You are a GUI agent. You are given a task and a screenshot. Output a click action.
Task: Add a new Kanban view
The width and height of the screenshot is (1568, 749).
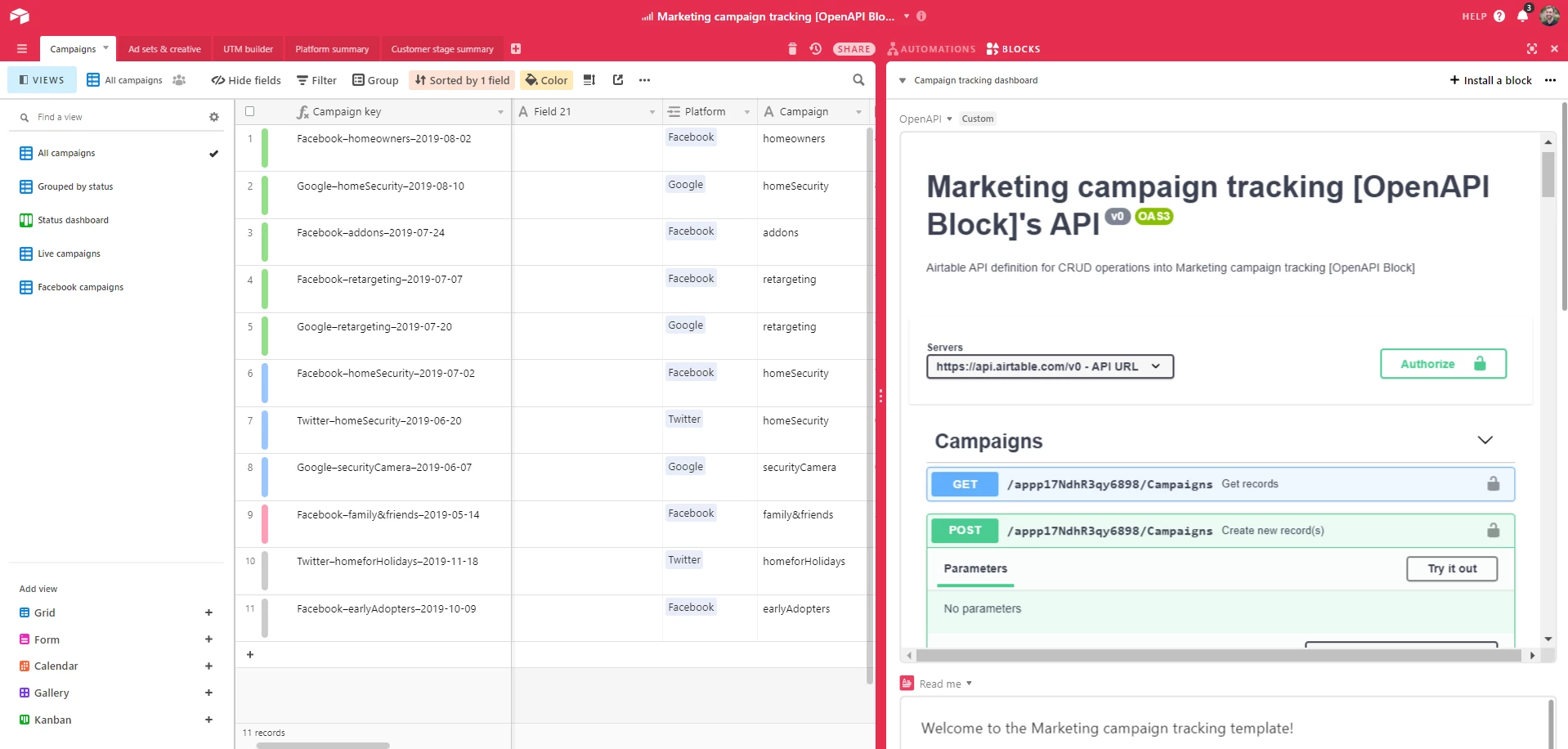[208, 720]
